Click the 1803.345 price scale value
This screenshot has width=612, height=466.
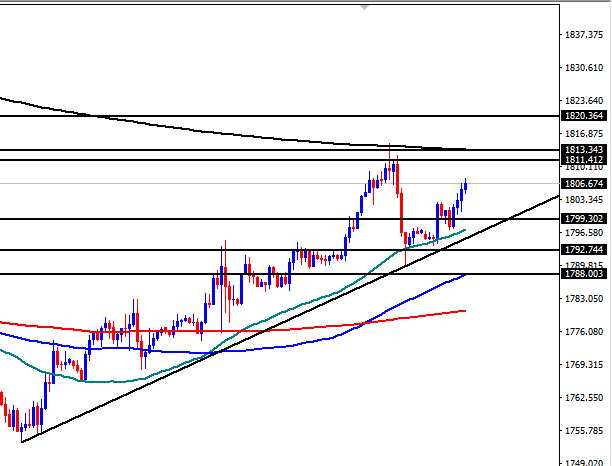click(584, 200)
